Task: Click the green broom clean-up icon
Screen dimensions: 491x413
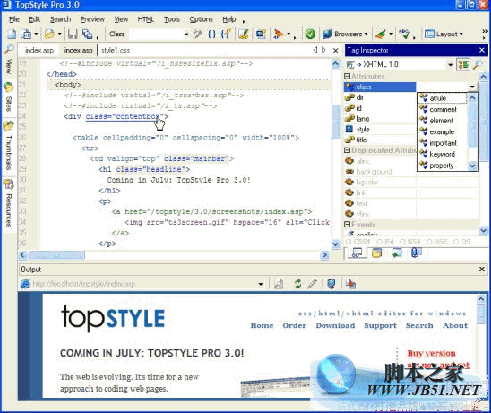Action: point(380,34)
